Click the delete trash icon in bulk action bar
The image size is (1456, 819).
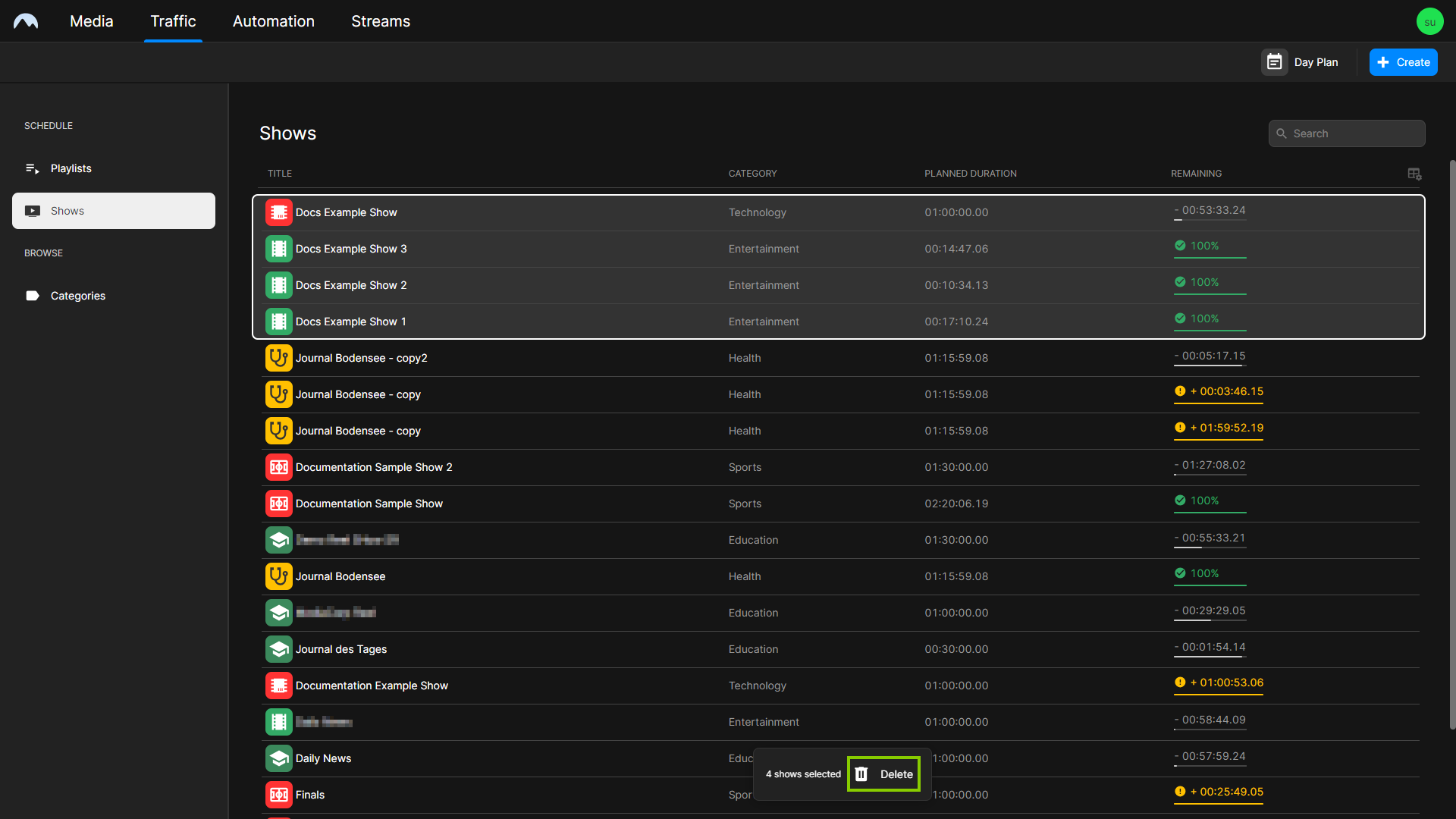[x=863, y=774]
